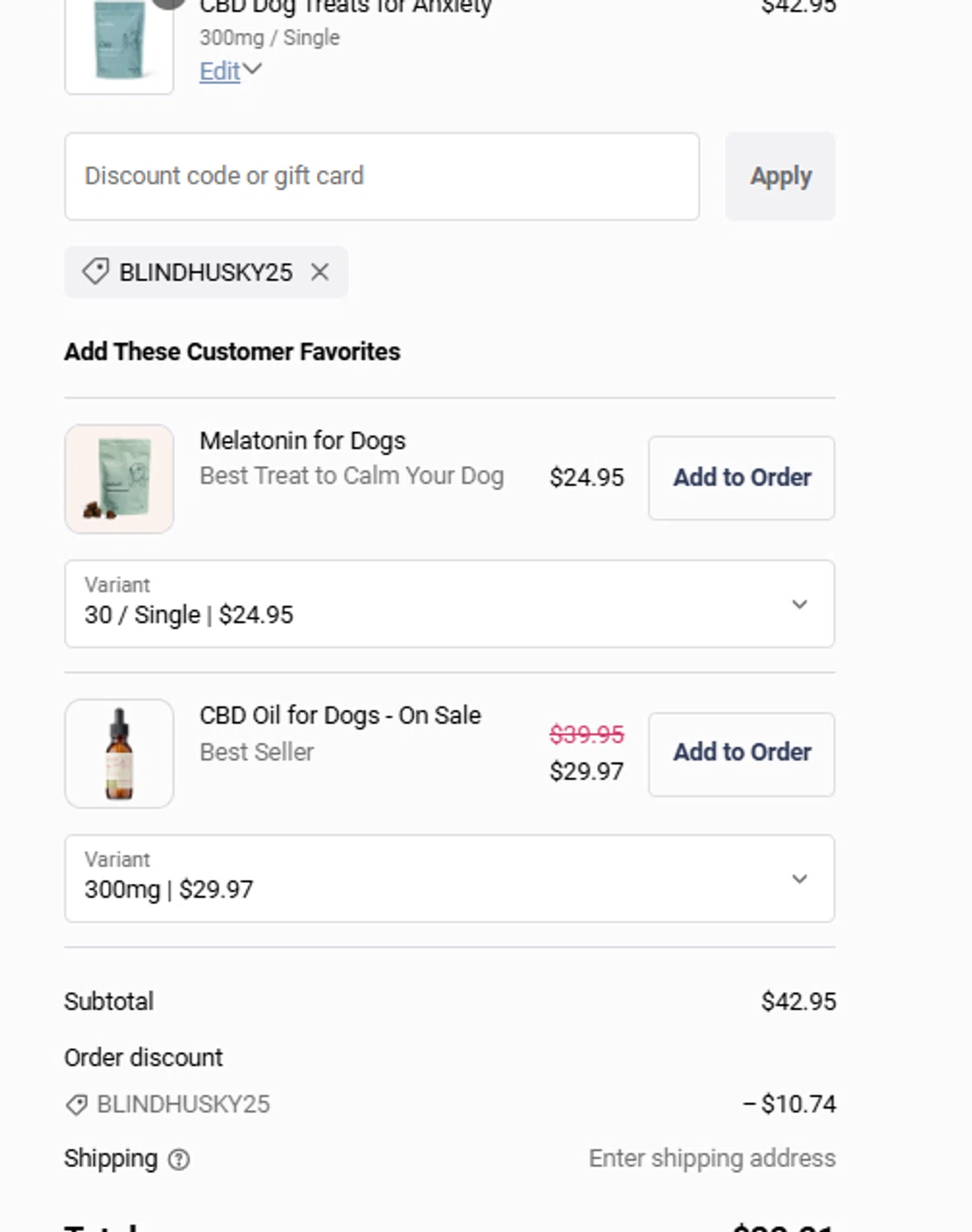
Task: Expand the Edit chevron for CBD Dog Treats
Action: (253, 70)
